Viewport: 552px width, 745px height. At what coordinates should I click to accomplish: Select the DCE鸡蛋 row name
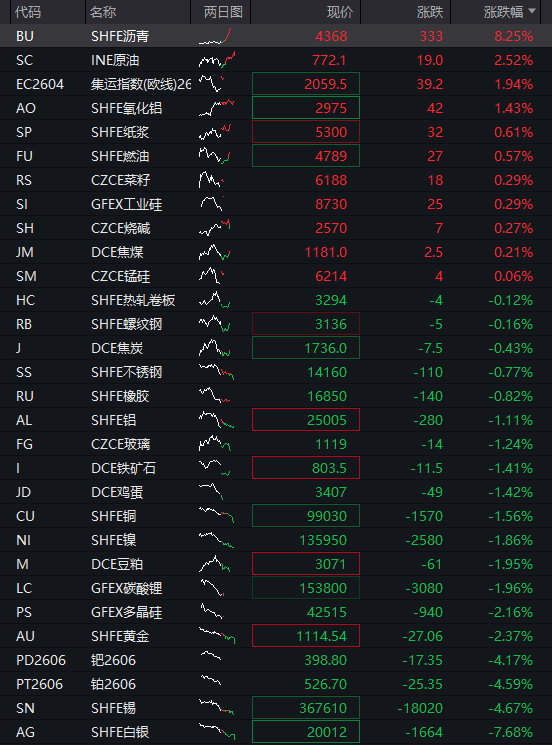[x=117, y=492]
